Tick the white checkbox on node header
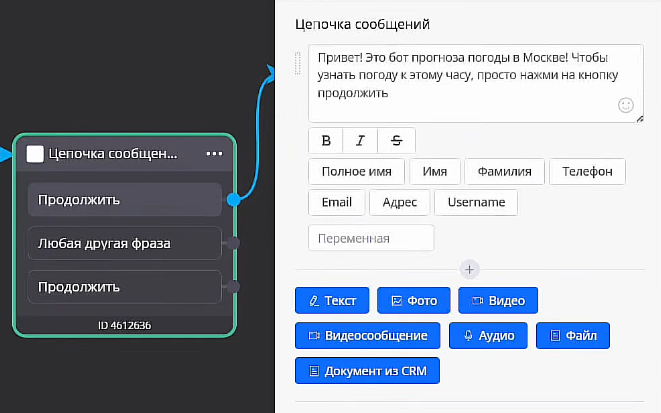This screenshot has width=661, height=413. click(35, 154)
